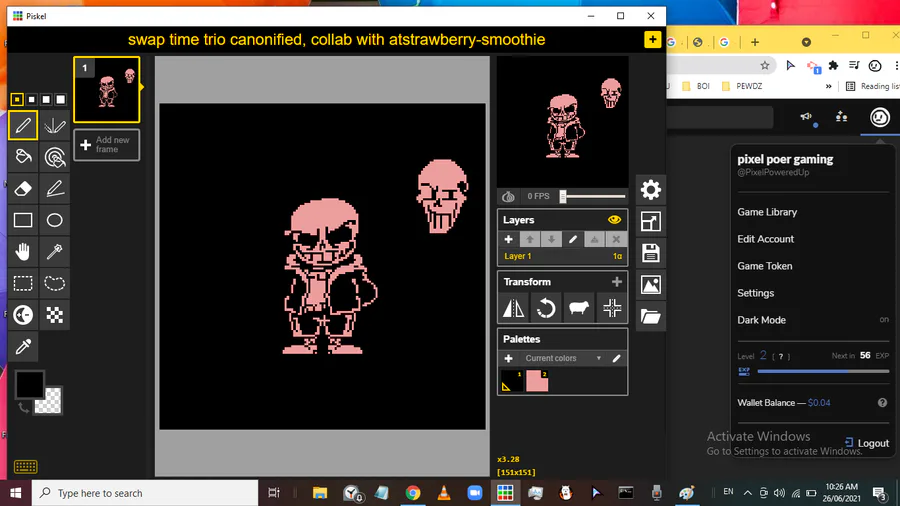The width and height of the screenshot is (900, 506).
Task: Click the Align image to center icon
Action: (612, 308)
